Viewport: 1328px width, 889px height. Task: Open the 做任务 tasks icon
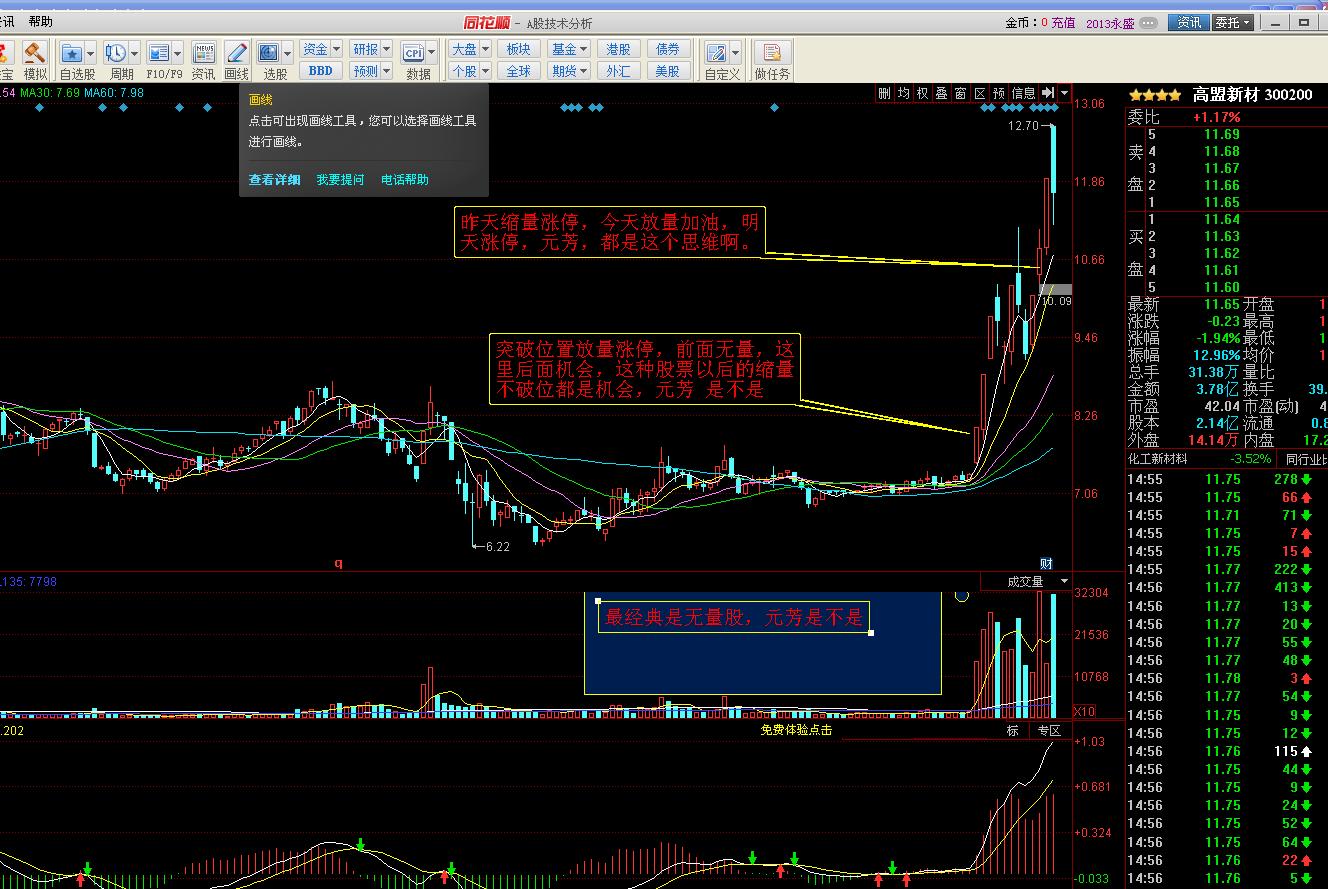click(x=772, y=60)
